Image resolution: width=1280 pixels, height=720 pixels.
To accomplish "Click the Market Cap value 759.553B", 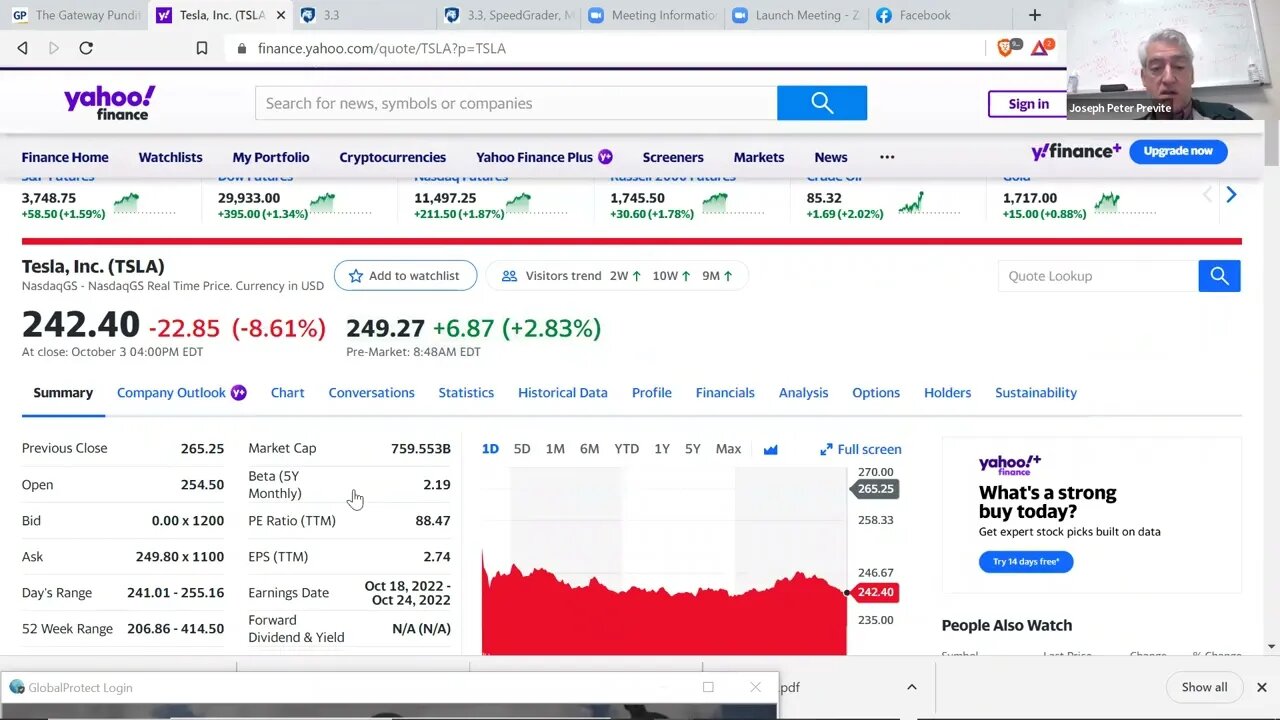I will pos(421,448).
